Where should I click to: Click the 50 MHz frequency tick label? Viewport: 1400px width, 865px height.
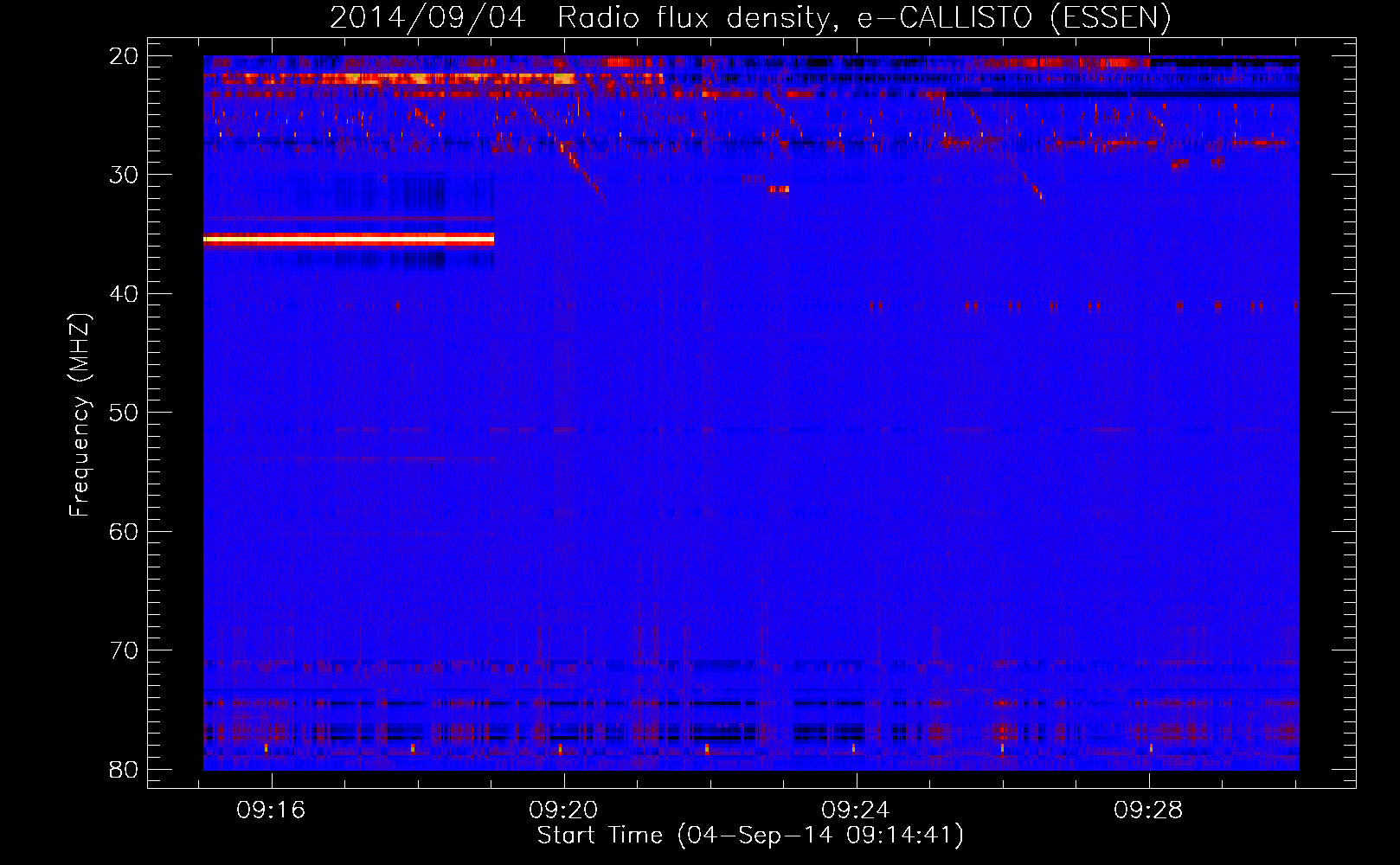[x=124, y=413]
